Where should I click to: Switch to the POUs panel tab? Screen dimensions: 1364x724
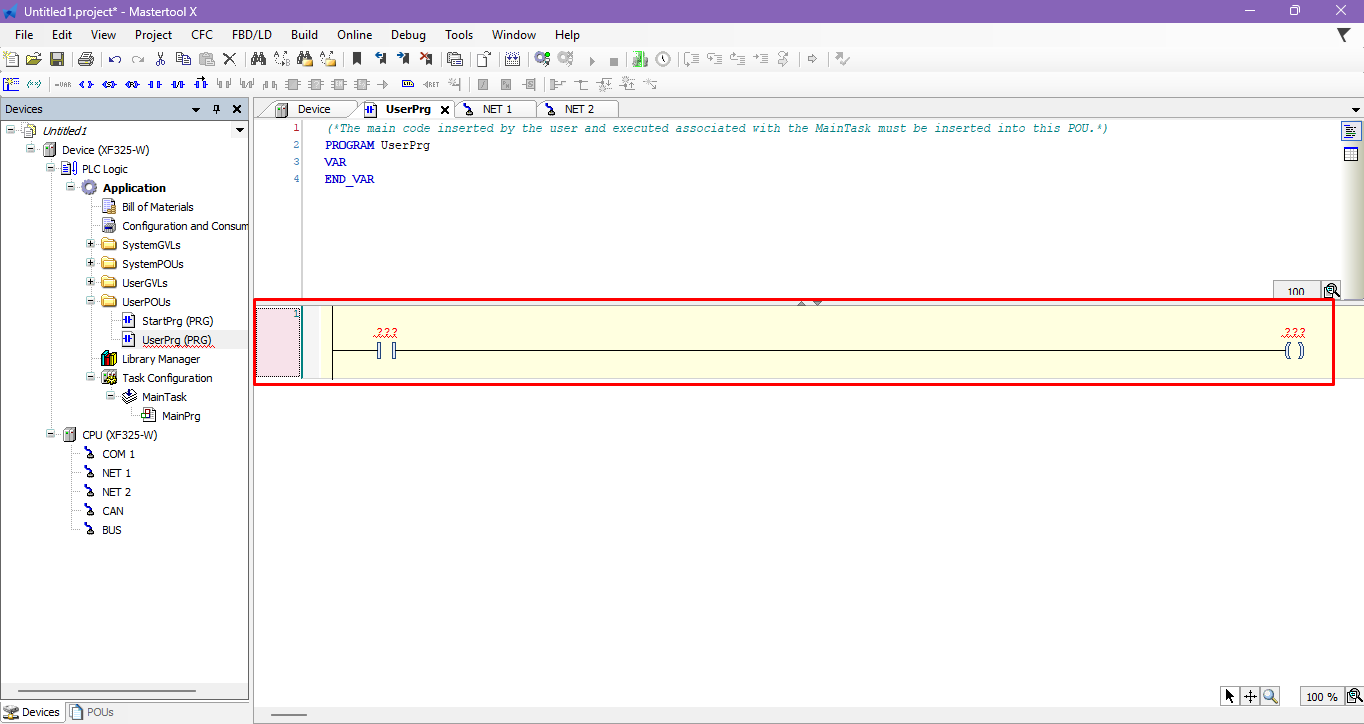pyautogui.click(x=92, y=712)
